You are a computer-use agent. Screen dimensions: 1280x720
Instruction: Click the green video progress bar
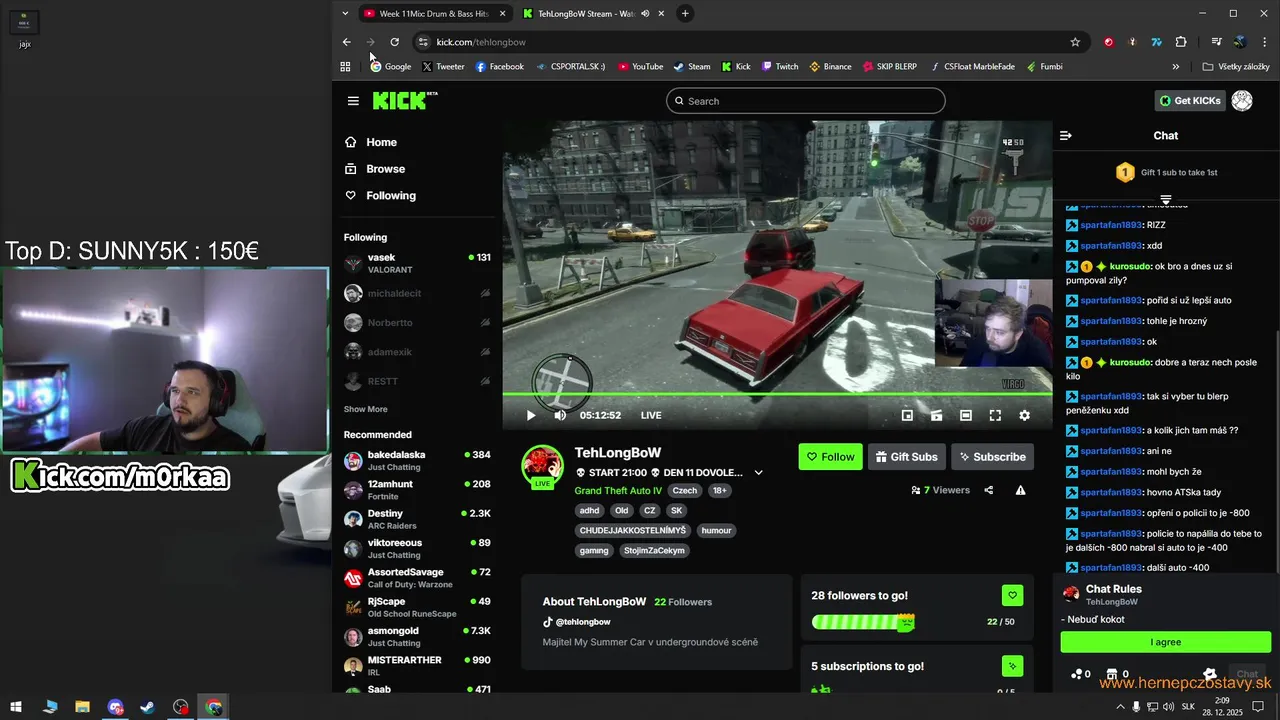pyautogui.click(x=777, y=394)
